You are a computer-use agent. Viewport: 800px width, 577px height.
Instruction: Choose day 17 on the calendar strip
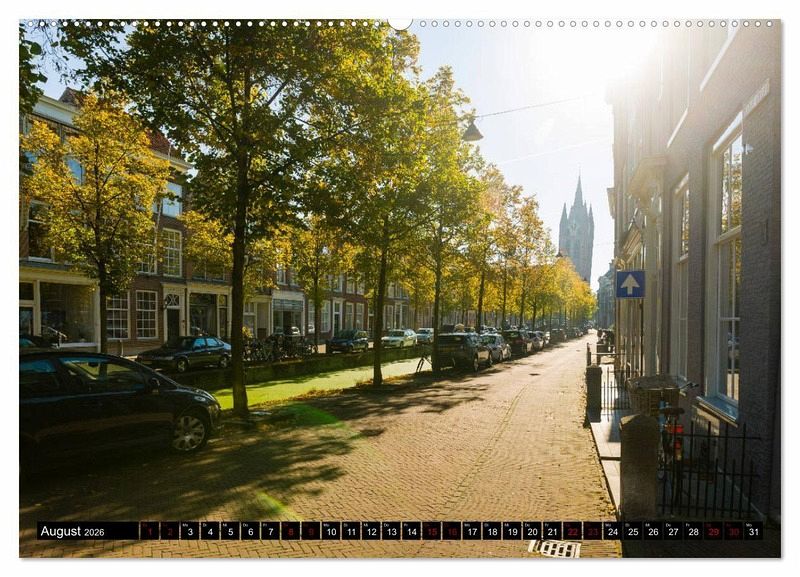[x=472, y=531]
